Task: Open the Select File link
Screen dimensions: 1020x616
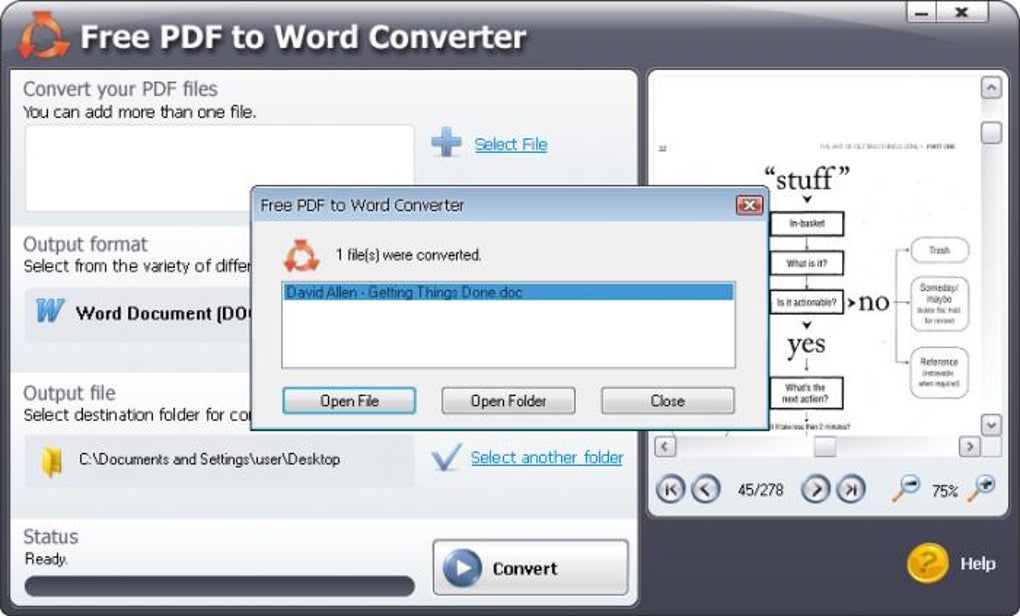Action: 510,144
